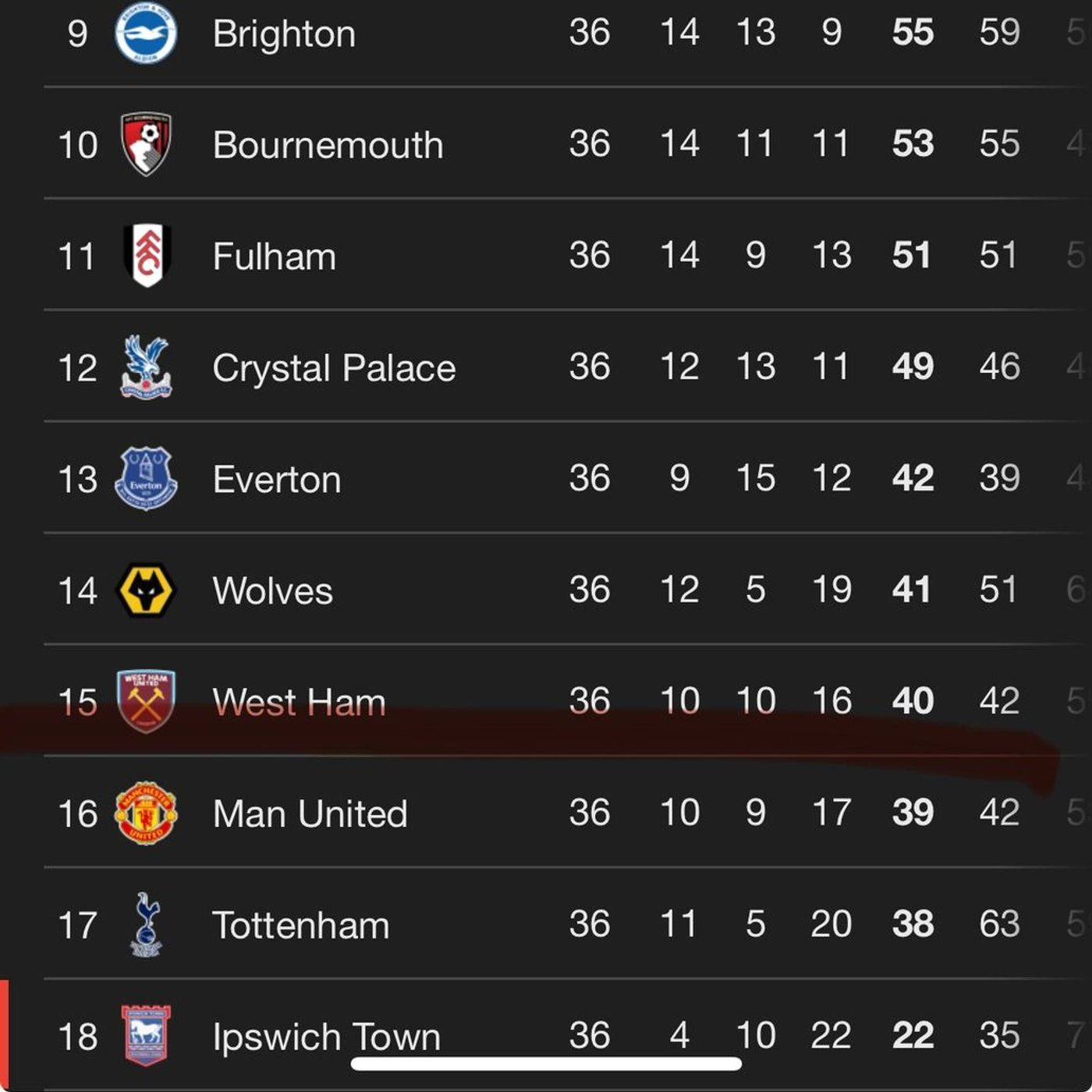Open the Tottenham cockerel logo
This screenshot has height=1092, width=1092.
pos(146,925)
